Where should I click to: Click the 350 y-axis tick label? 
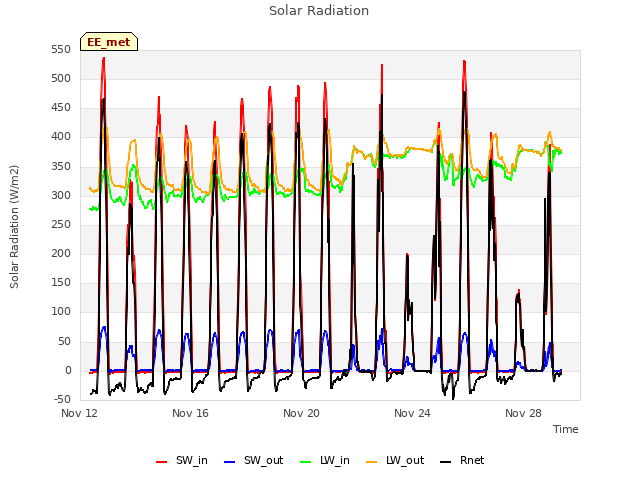click(61, 167)
